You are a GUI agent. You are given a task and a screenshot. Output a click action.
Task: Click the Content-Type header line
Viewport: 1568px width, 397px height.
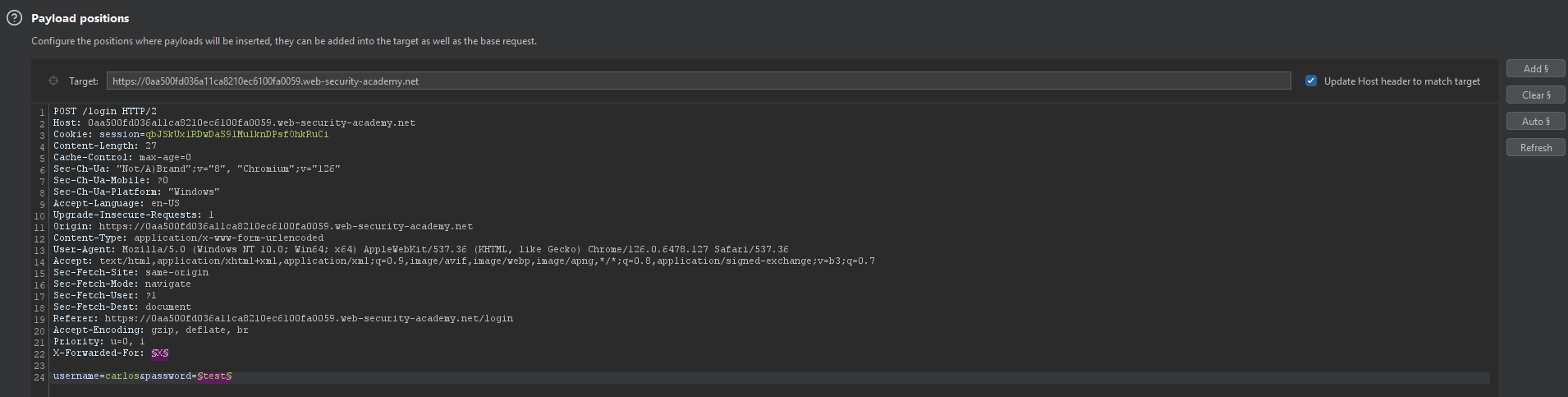click(188, 238)
